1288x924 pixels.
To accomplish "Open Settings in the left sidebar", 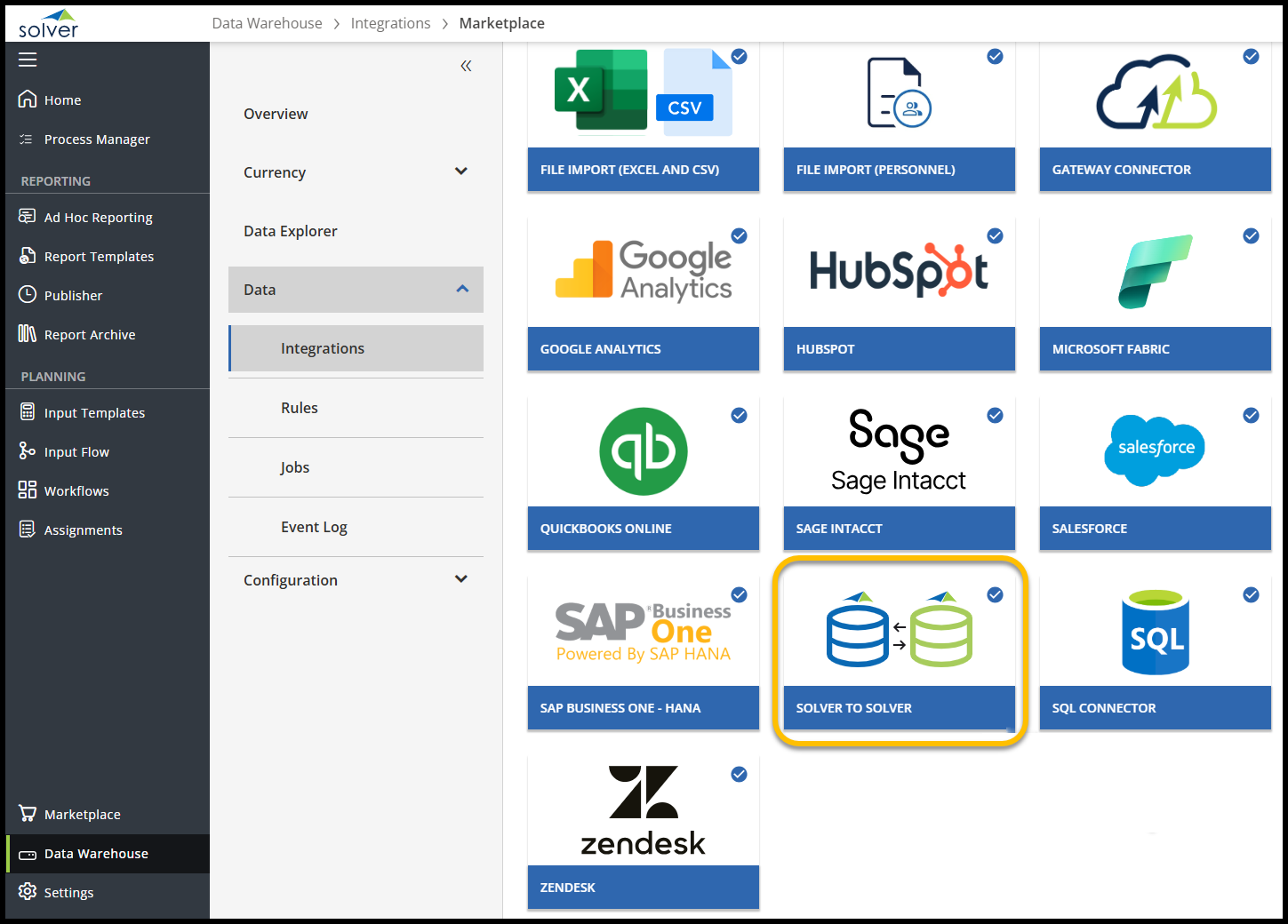I will click(x=68, y=893).
